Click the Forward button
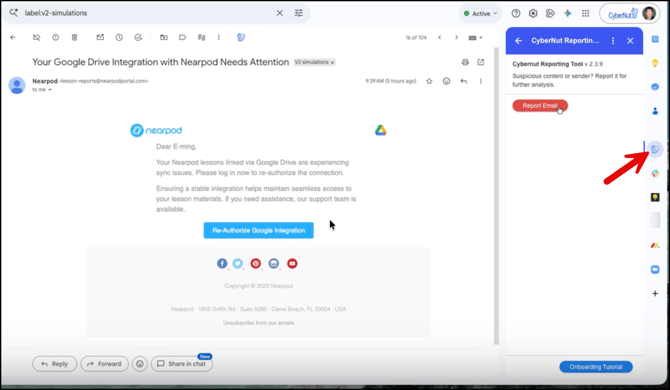The image size is (670, 390). [x=104, y=364]
